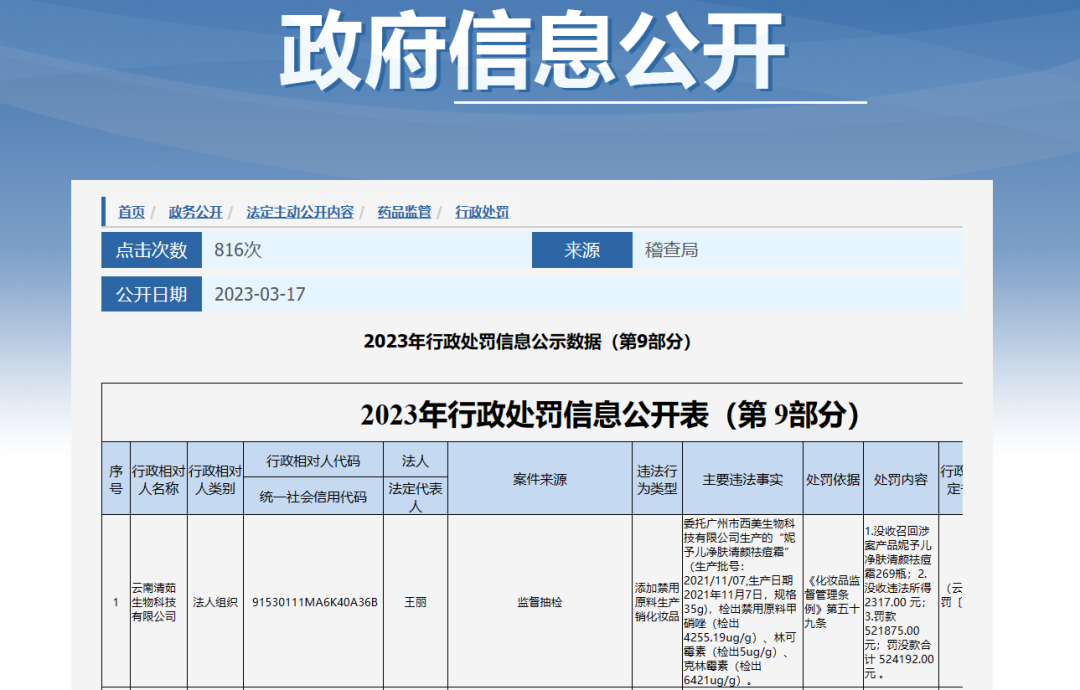Click the credit code 91530111MA6K40A36B cell
The height and width of the screenshot is (690, 1080).
(x=314, y=602)
